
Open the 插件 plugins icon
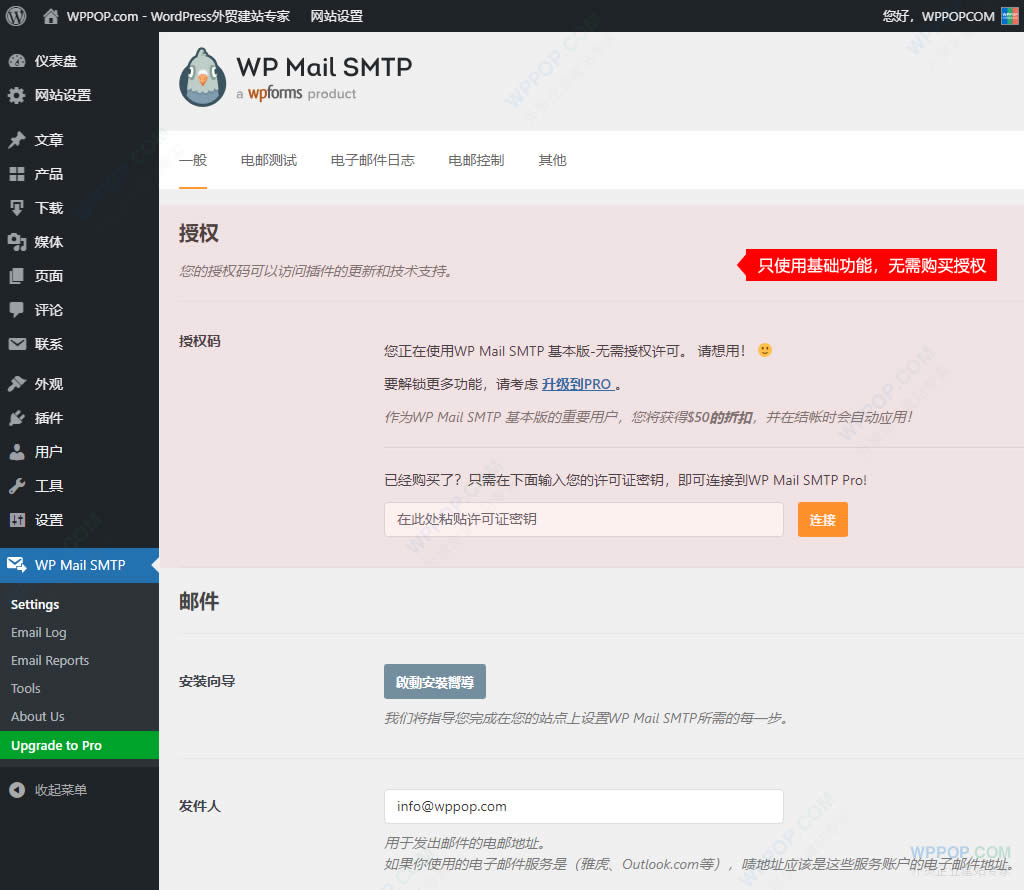17,418
